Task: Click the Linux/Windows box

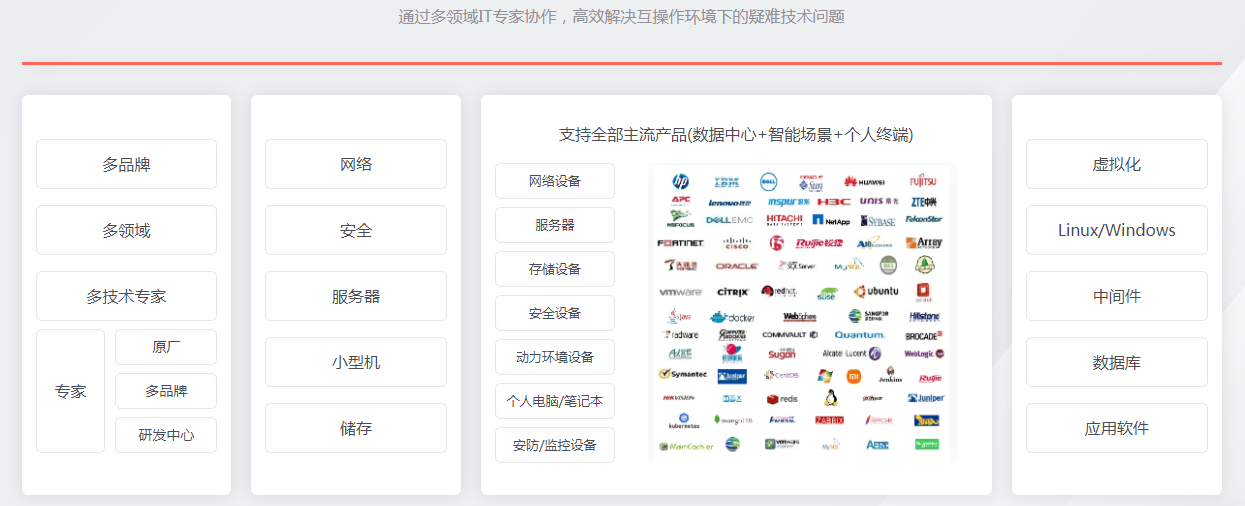Action: coord(1117,230)
